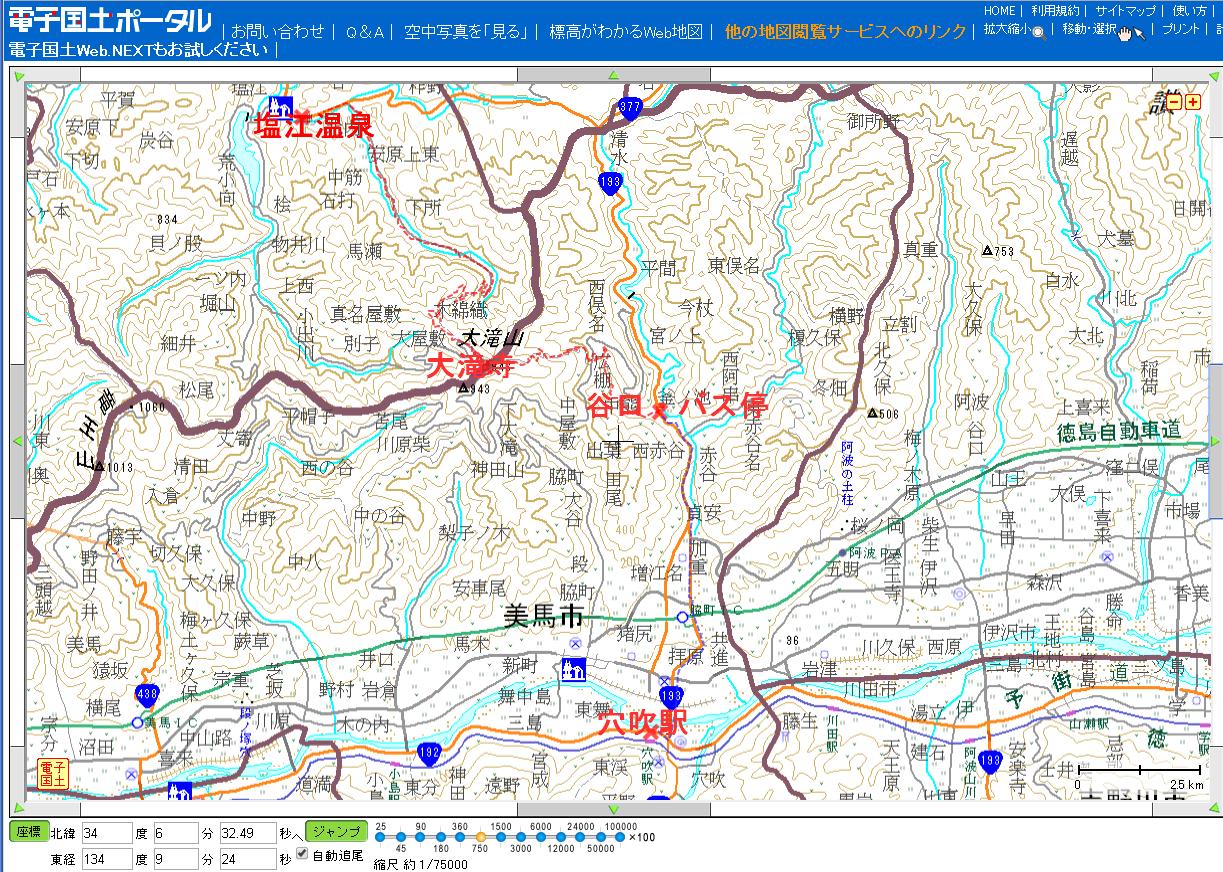Screen dimensions: 1223x872
Task: Click the red 穴吹駅 map label
Action: (x=641, y=721)
